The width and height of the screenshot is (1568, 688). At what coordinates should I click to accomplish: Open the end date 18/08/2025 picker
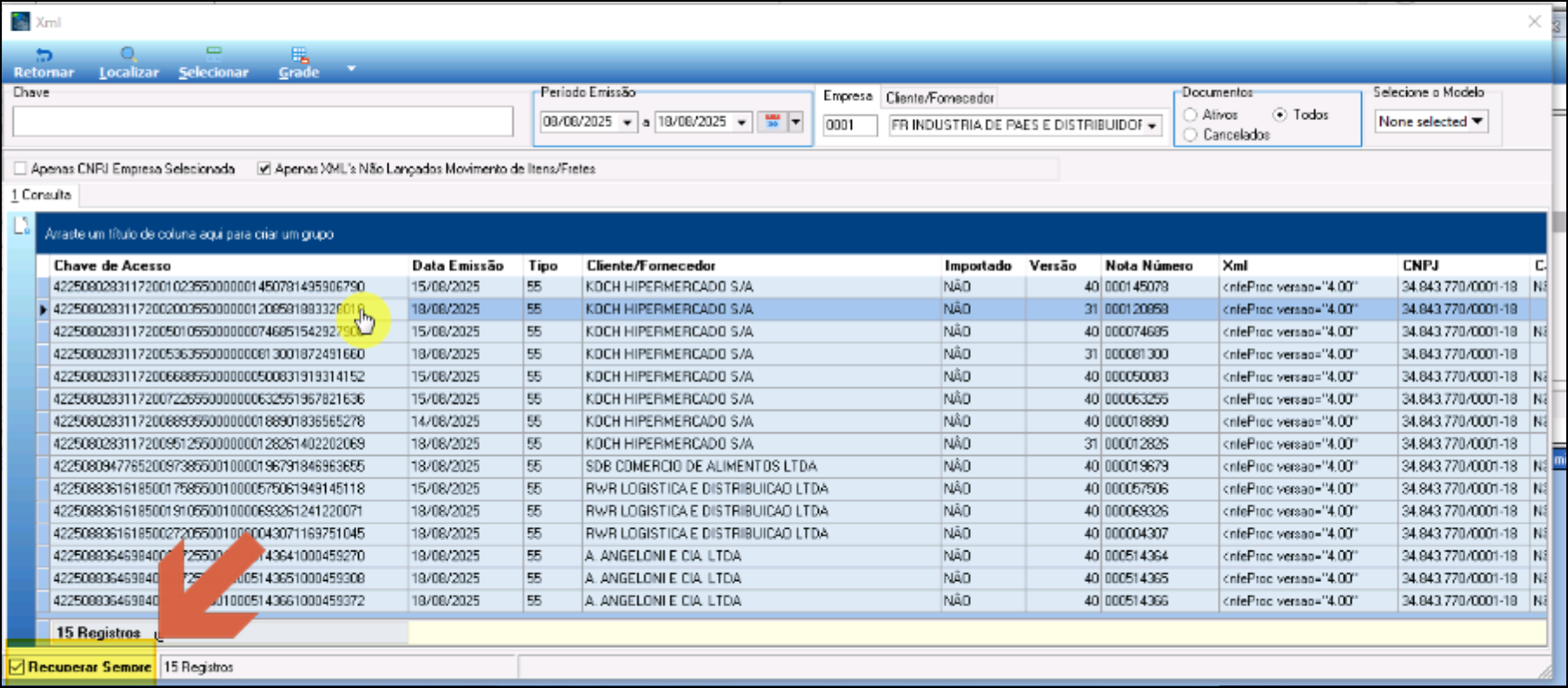click(x=741, y=123)
